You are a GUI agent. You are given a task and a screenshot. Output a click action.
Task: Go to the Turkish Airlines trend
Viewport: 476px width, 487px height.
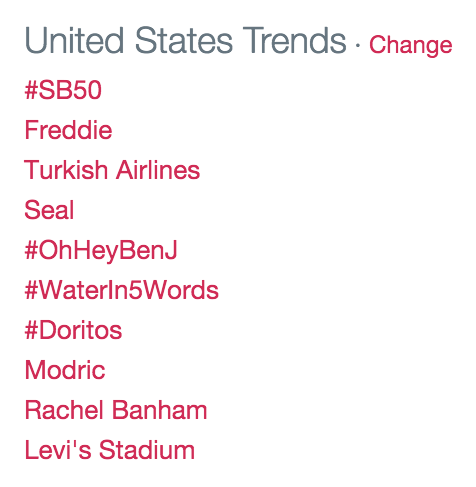pos(112,170)
